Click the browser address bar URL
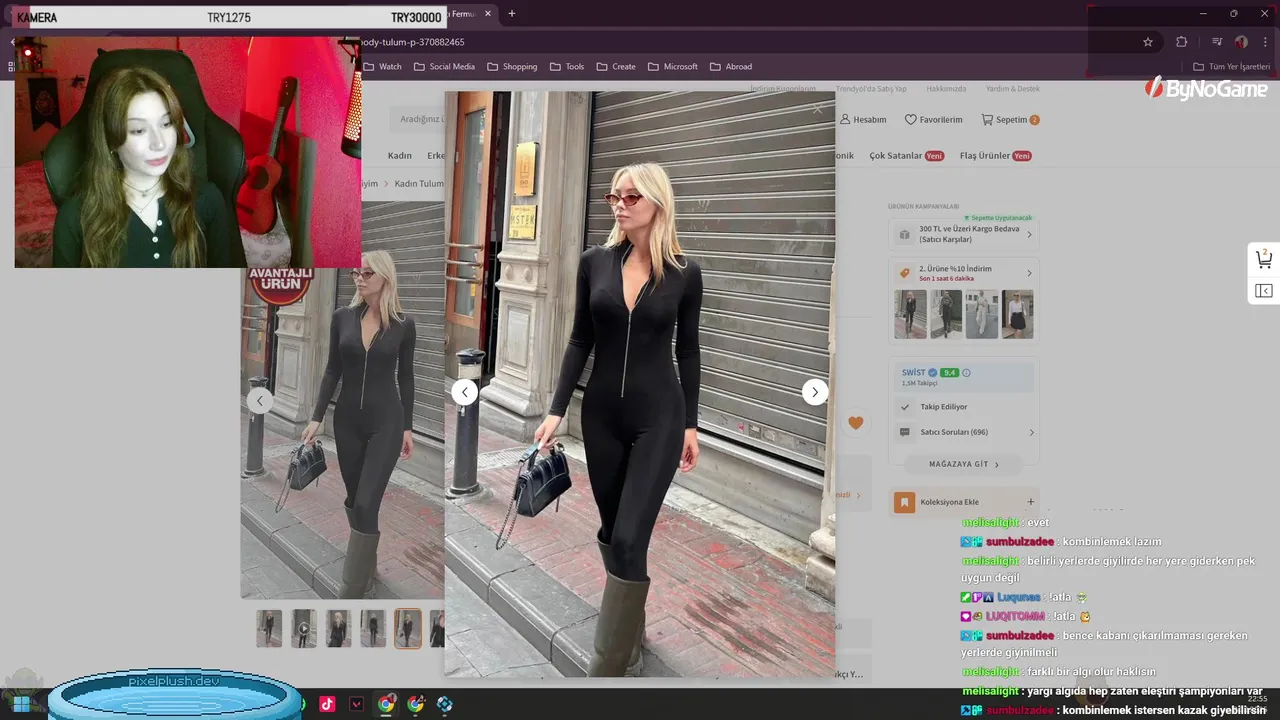1280x720 pixels. pos(413,42)
